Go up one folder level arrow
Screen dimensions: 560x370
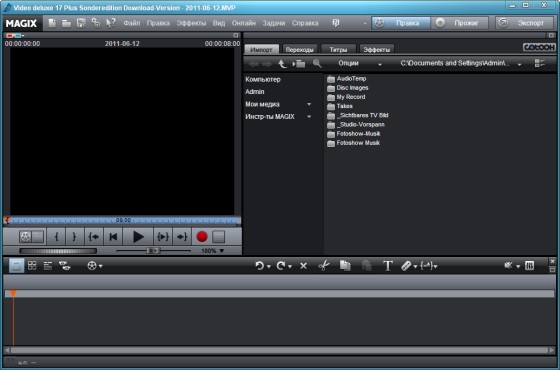(282, 64)
